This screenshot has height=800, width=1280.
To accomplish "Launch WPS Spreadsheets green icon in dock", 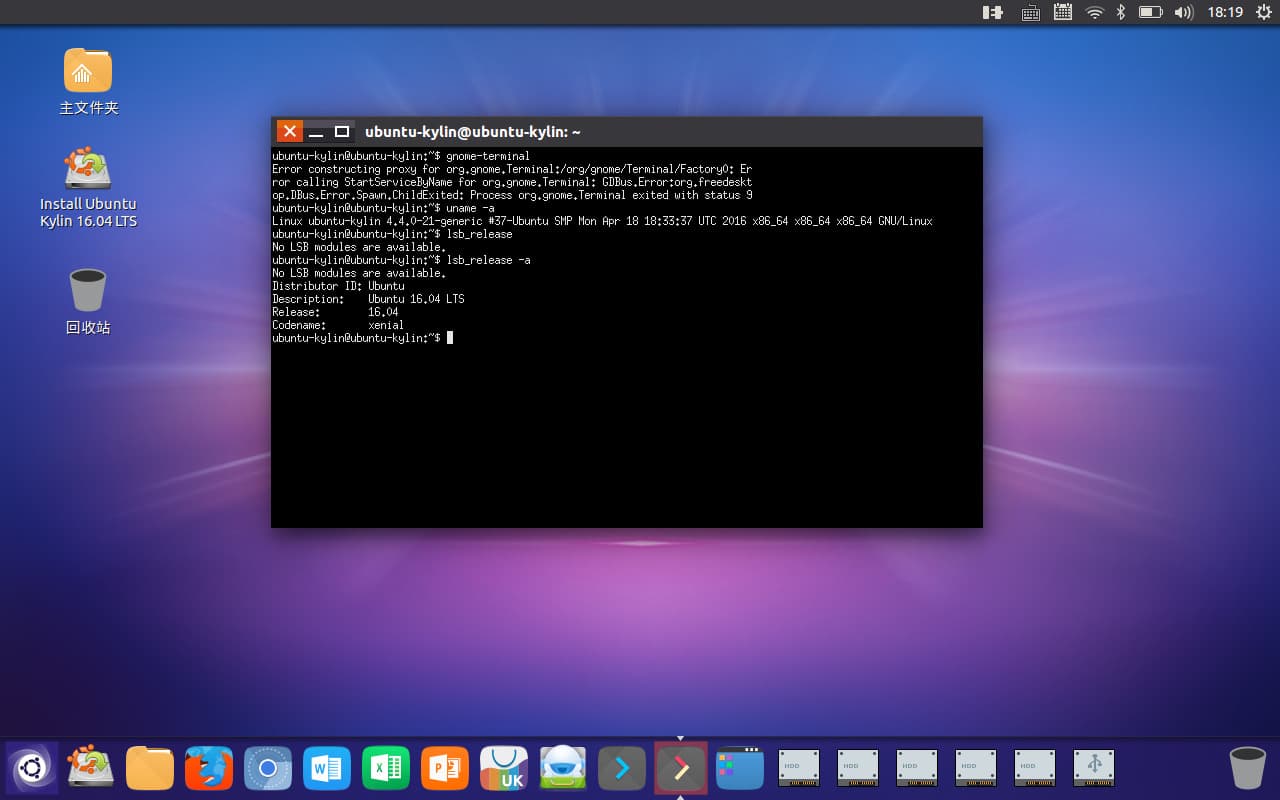I will [x=386, y=768].
